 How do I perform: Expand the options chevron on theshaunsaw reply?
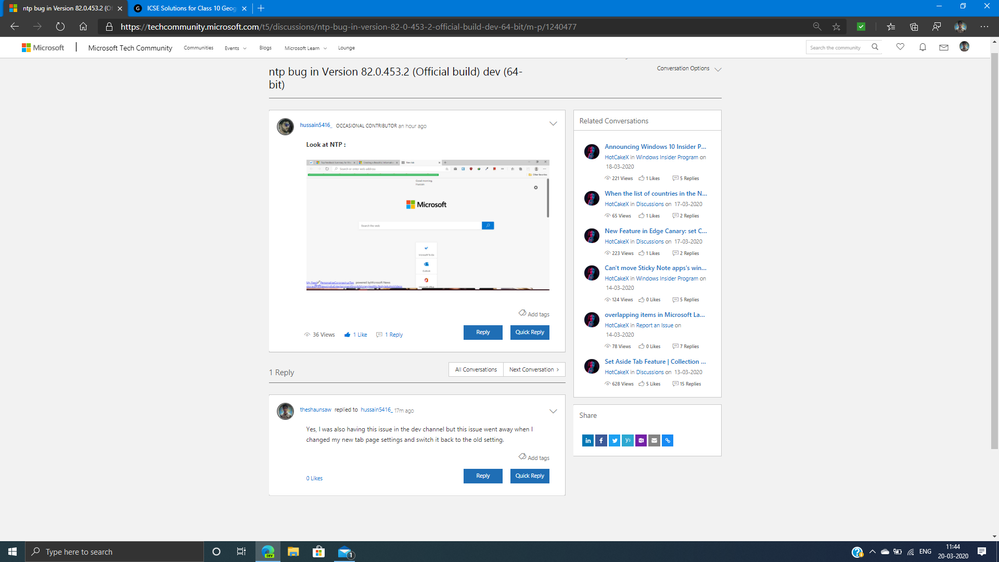[x=553, y=411]
